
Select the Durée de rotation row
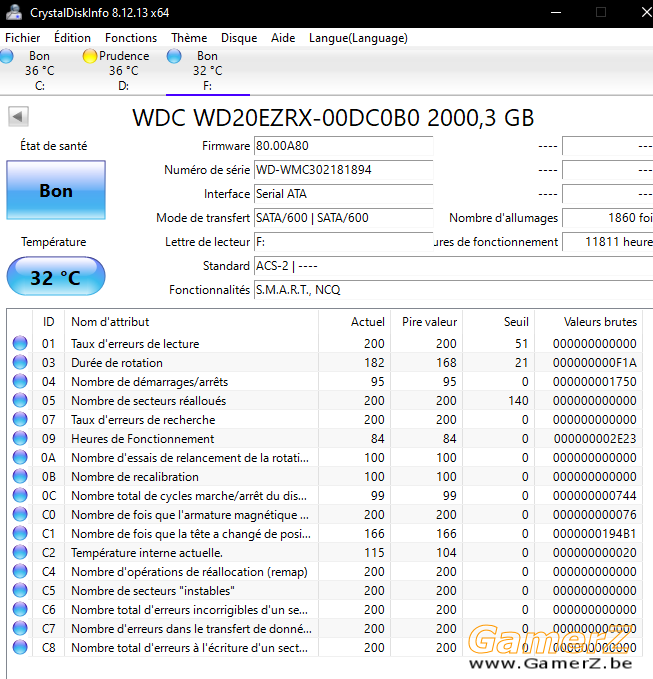point(325,362)
